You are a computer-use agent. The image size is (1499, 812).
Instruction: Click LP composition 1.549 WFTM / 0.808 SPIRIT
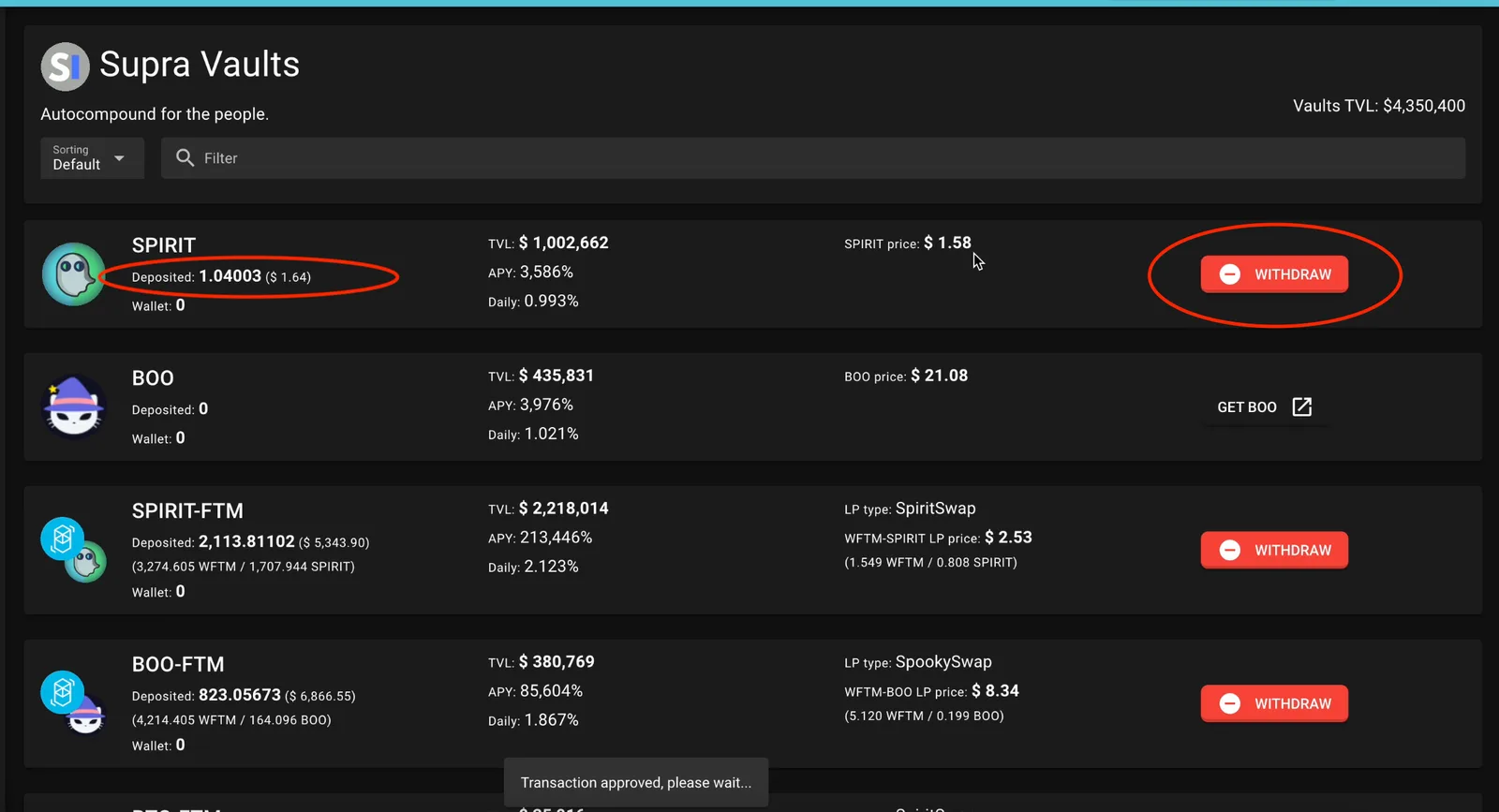pyautogui.click(x=930, y=563)
